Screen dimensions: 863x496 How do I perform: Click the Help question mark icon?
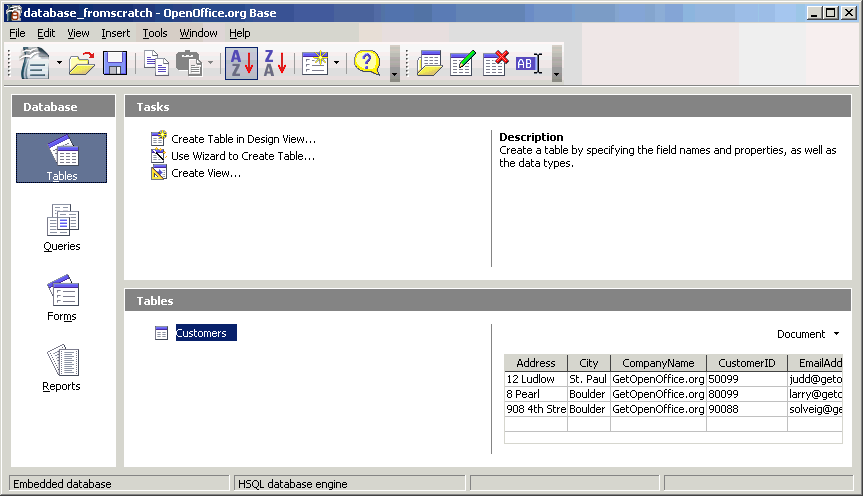[367, 63]
